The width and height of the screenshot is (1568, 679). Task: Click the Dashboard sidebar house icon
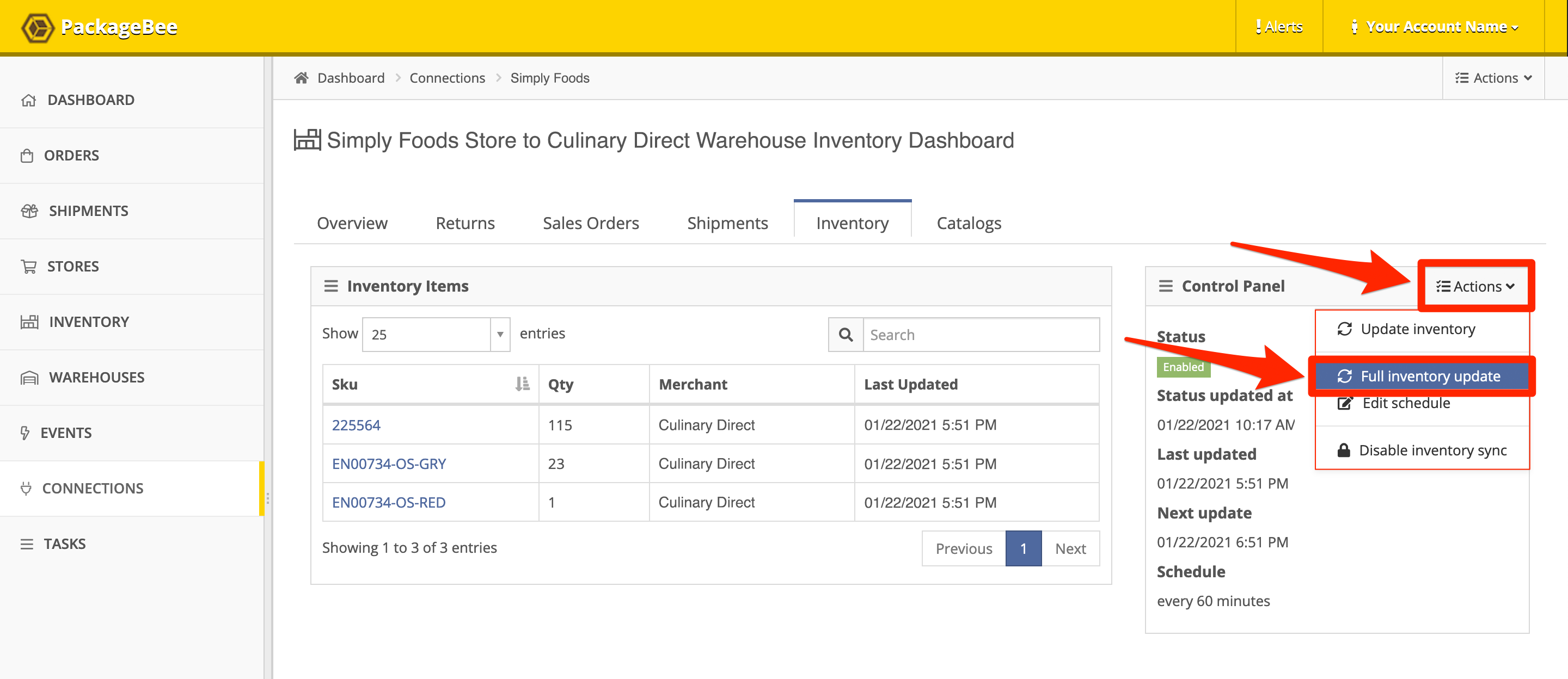[29, 101]
